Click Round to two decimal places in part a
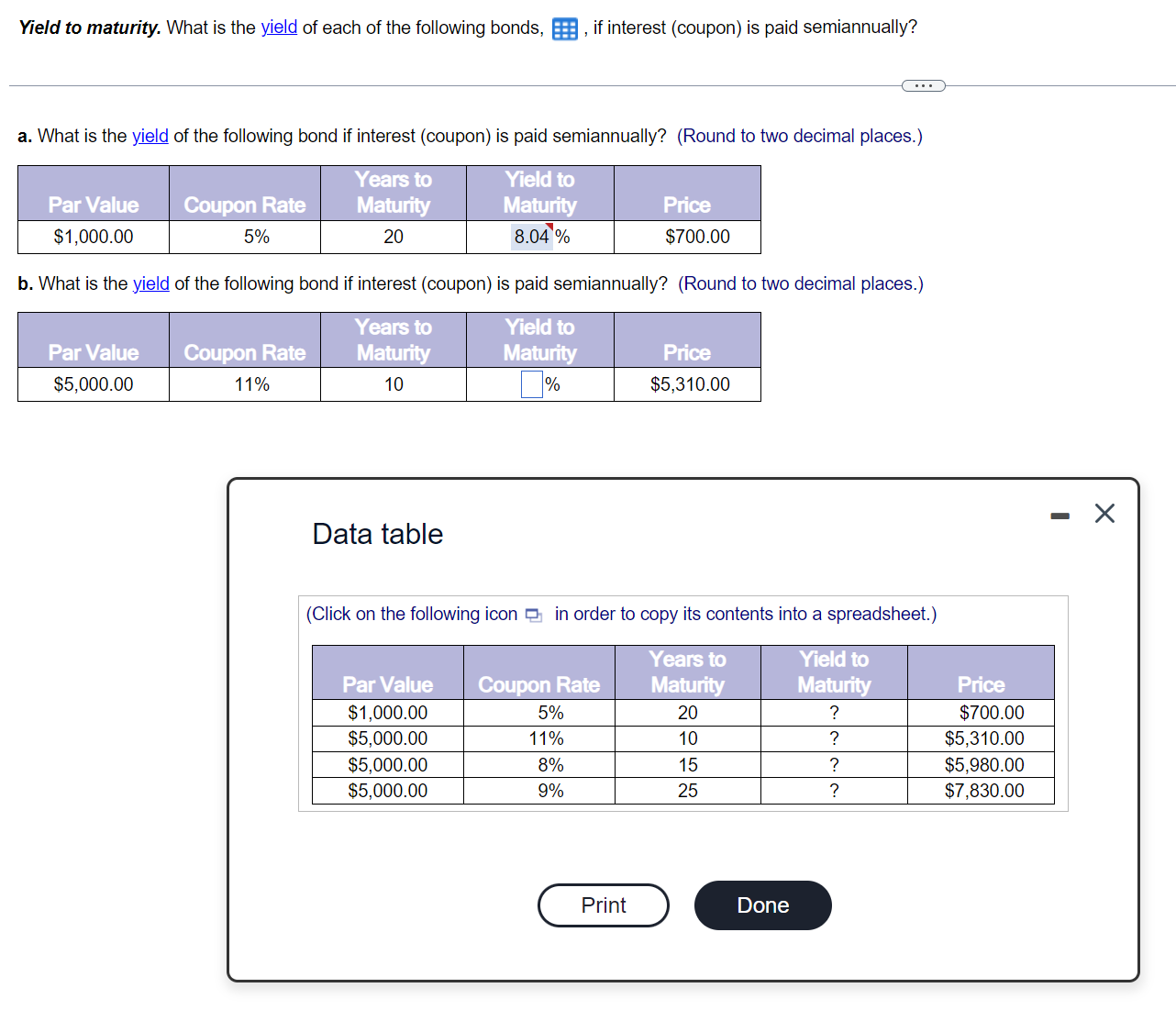 point(800,136)
